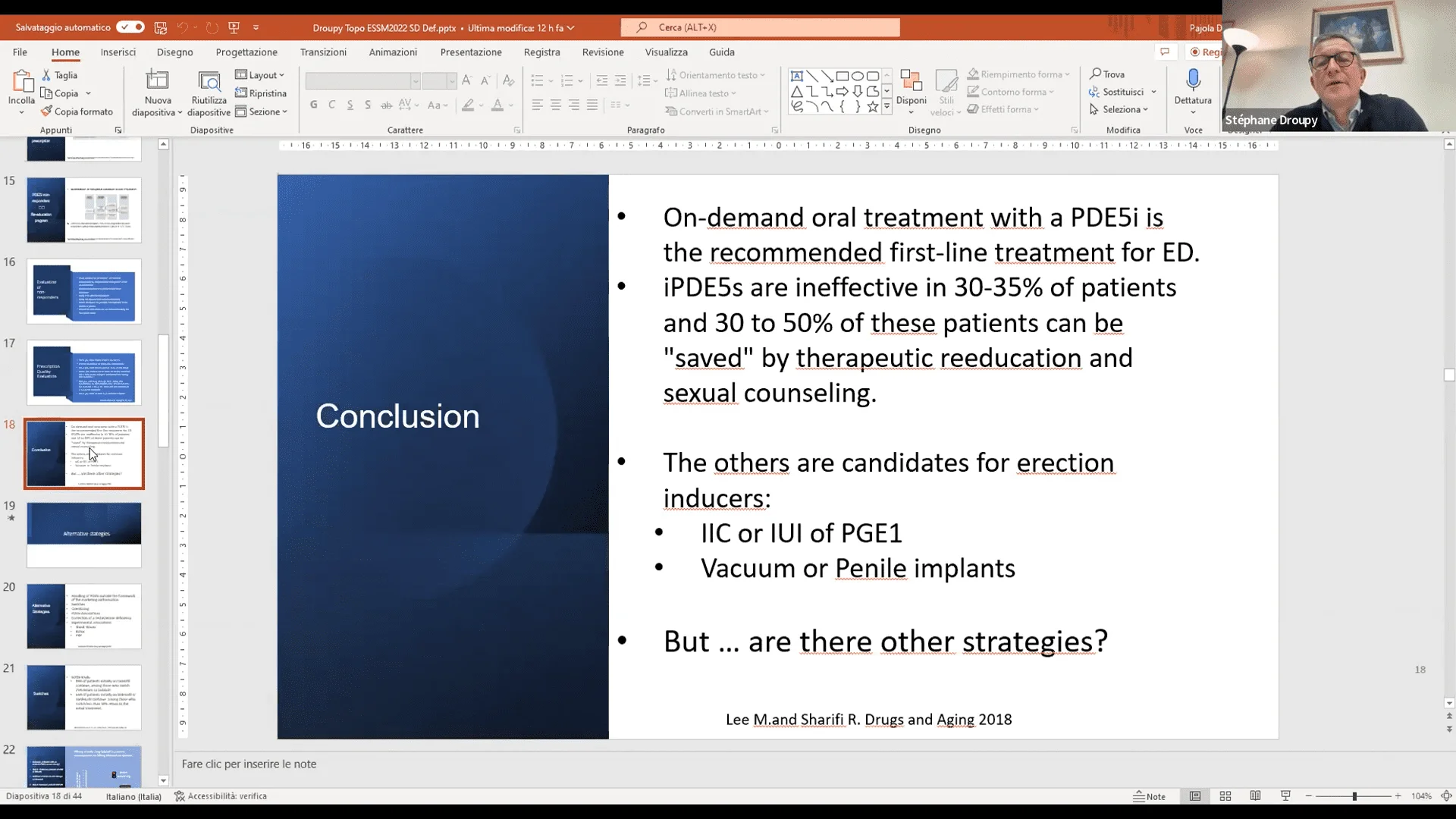Click file name Droupy Topo ESSM2022 title
This screenshot has height=819, width=1456.
[x=384, y=27]
